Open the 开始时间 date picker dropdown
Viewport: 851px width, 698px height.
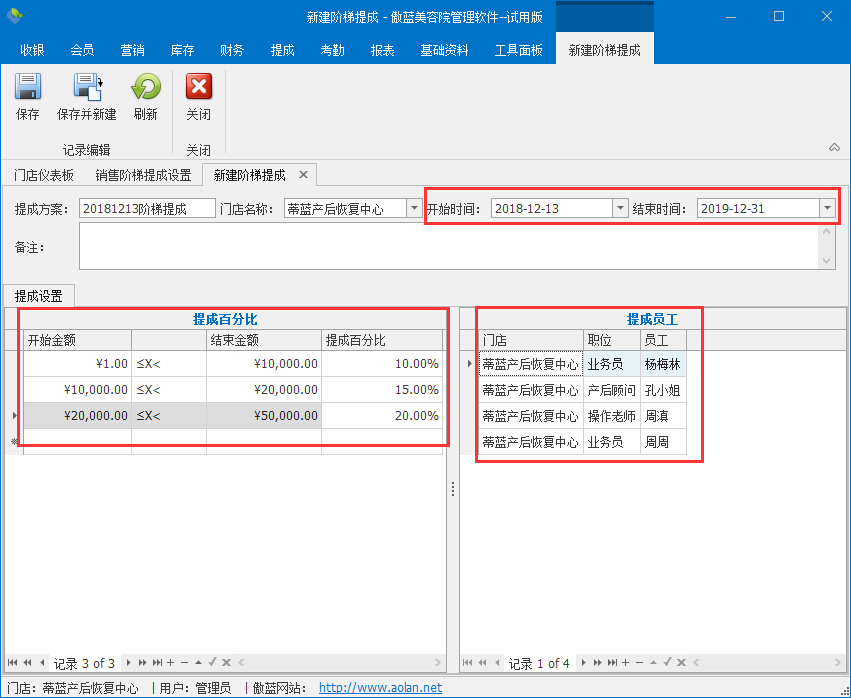pyautogui.click(x=620, y=208)
